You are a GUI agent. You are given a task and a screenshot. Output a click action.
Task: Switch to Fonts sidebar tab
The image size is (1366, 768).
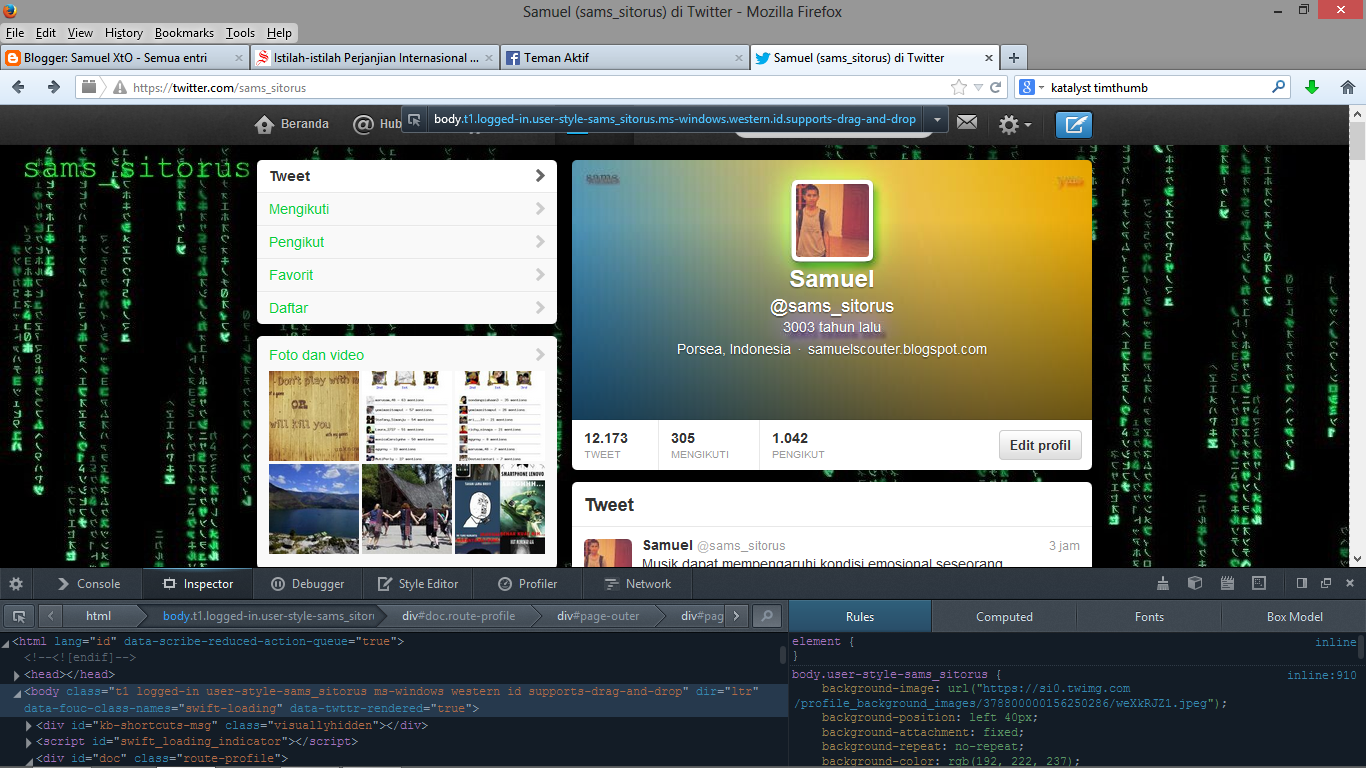point(1149,617)
